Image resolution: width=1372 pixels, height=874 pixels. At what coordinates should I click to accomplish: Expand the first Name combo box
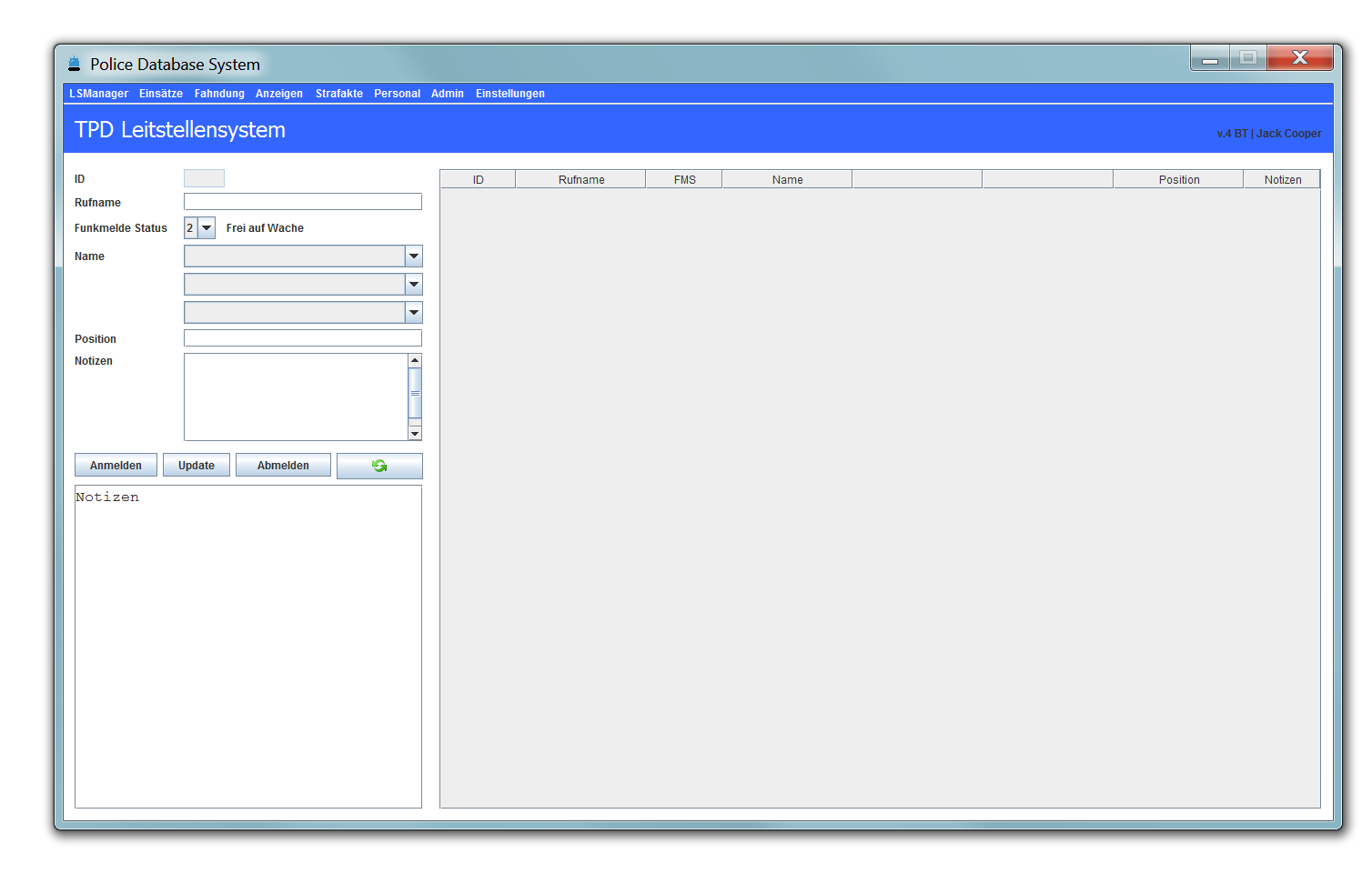[x=414, y=256]
